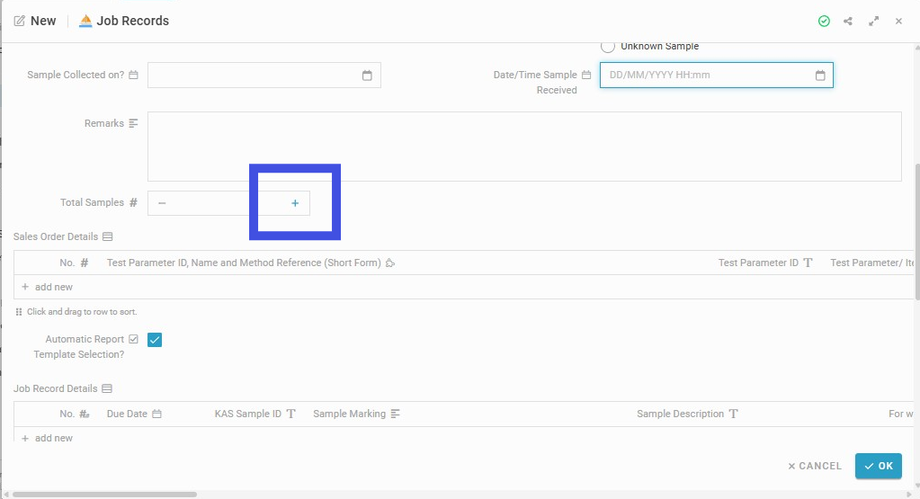Click the Due Date calendar icon
Image resolution: width=920 pixels, height=499 pixels.
(157, 414)
